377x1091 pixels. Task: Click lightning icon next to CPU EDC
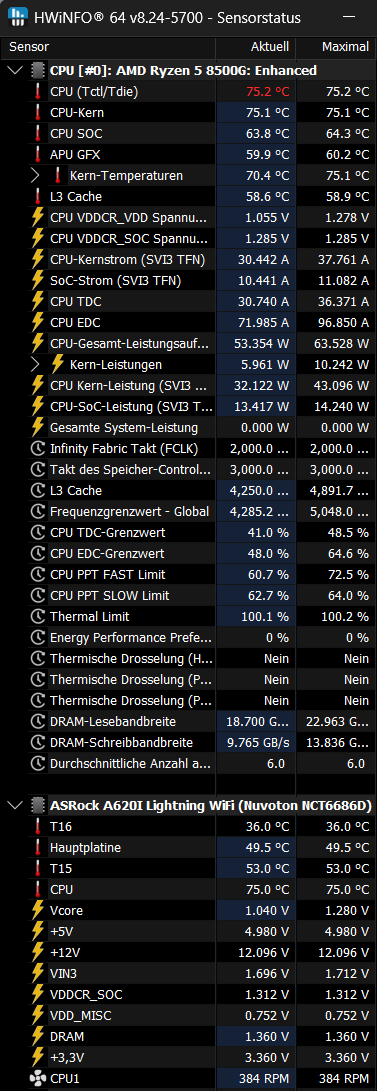click(38, 322)
